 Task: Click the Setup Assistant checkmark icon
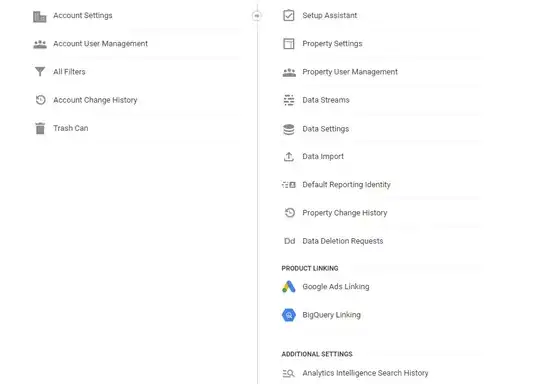tap(289, 15)
